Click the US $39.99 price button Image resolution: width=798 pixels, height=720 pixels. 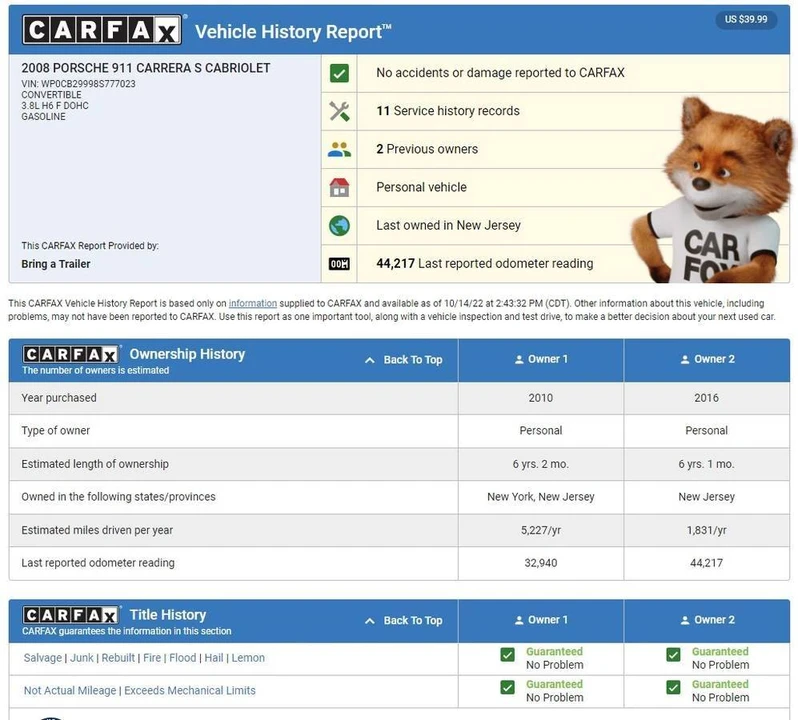tap(746, 19)
